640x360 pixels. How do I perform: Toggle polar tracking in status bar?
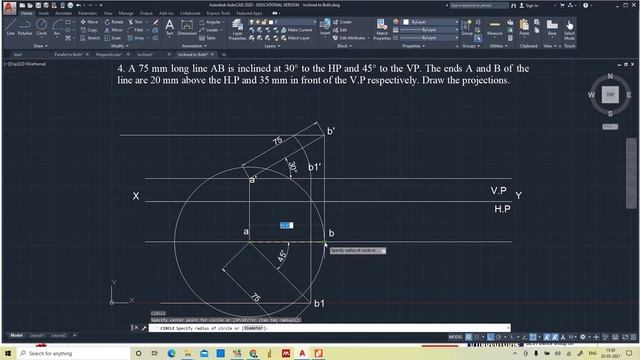point(499,337)
